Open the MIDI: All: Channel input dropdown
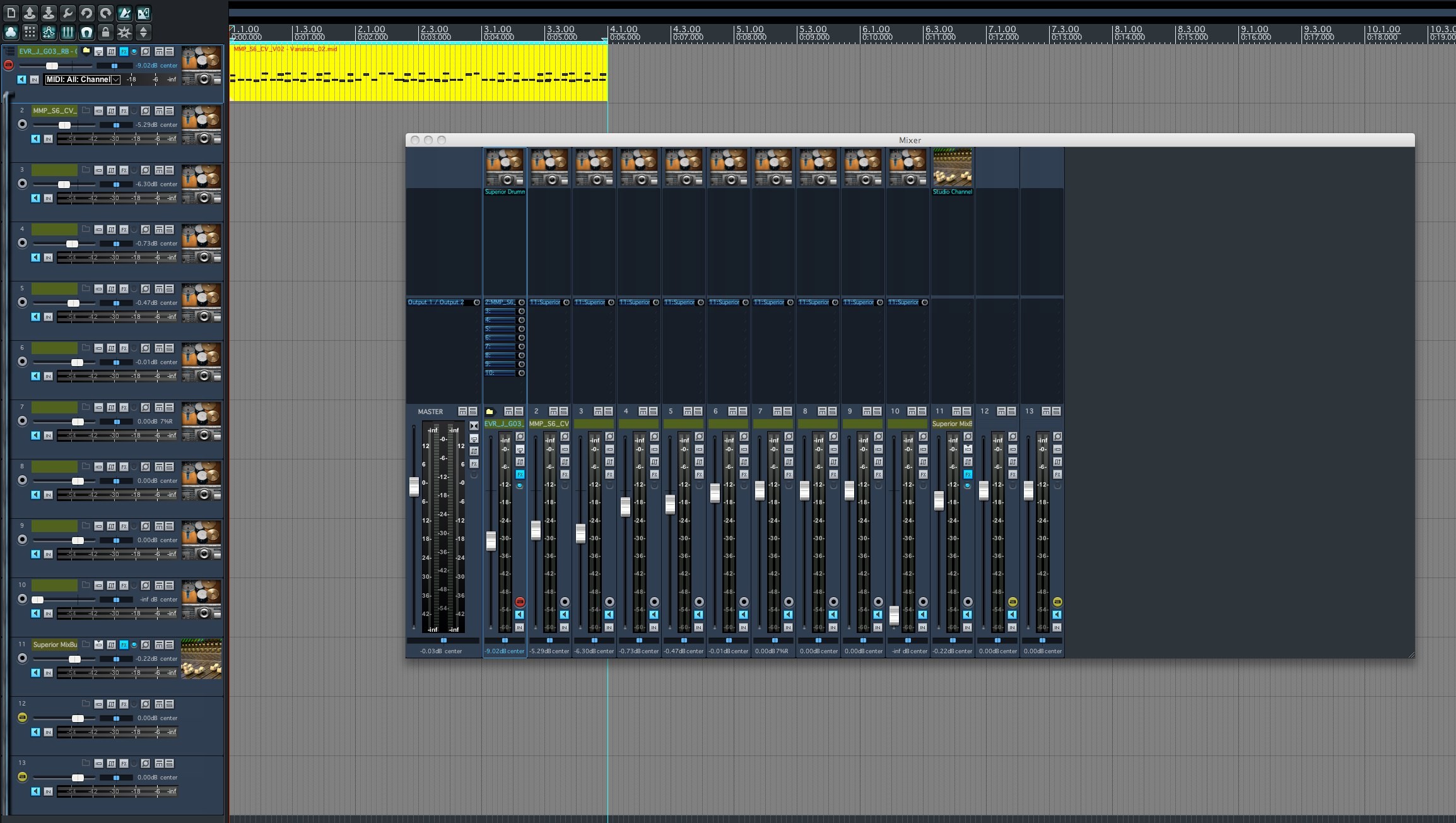 pyautogui.click(x=82, y=80)
